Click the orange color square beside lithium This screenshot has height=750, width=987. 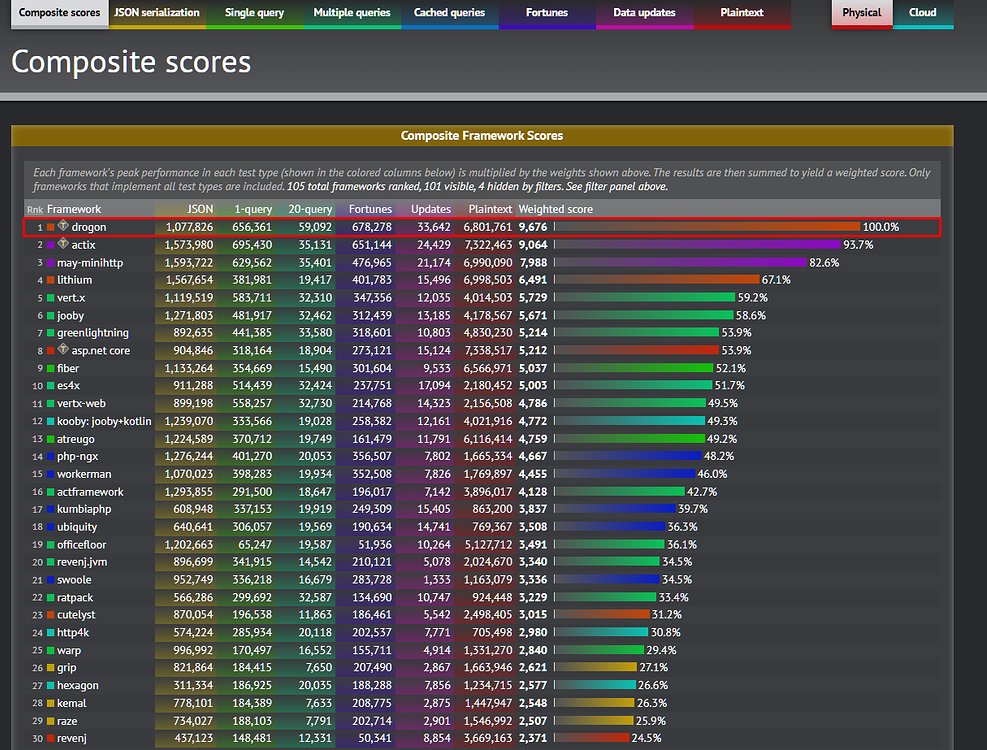tap(50, 280)
